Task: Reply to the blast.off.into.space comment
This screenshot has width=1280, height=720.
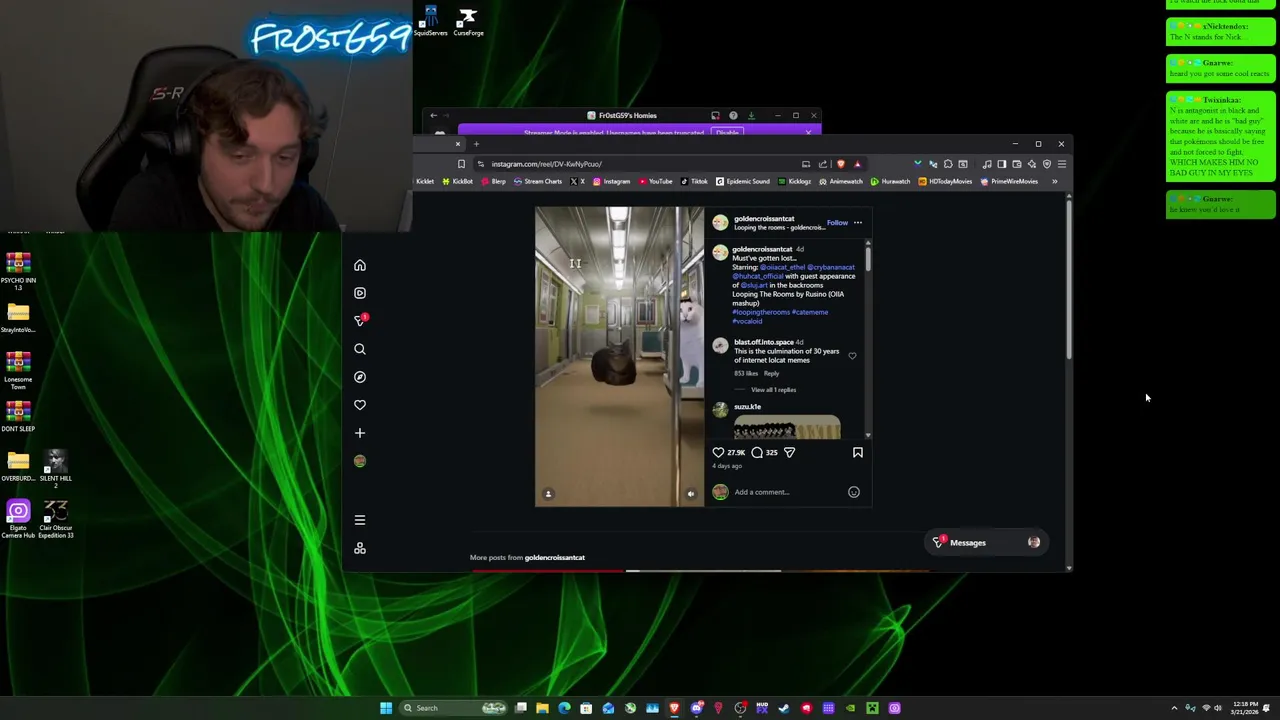Action: (x=771, y=373)
